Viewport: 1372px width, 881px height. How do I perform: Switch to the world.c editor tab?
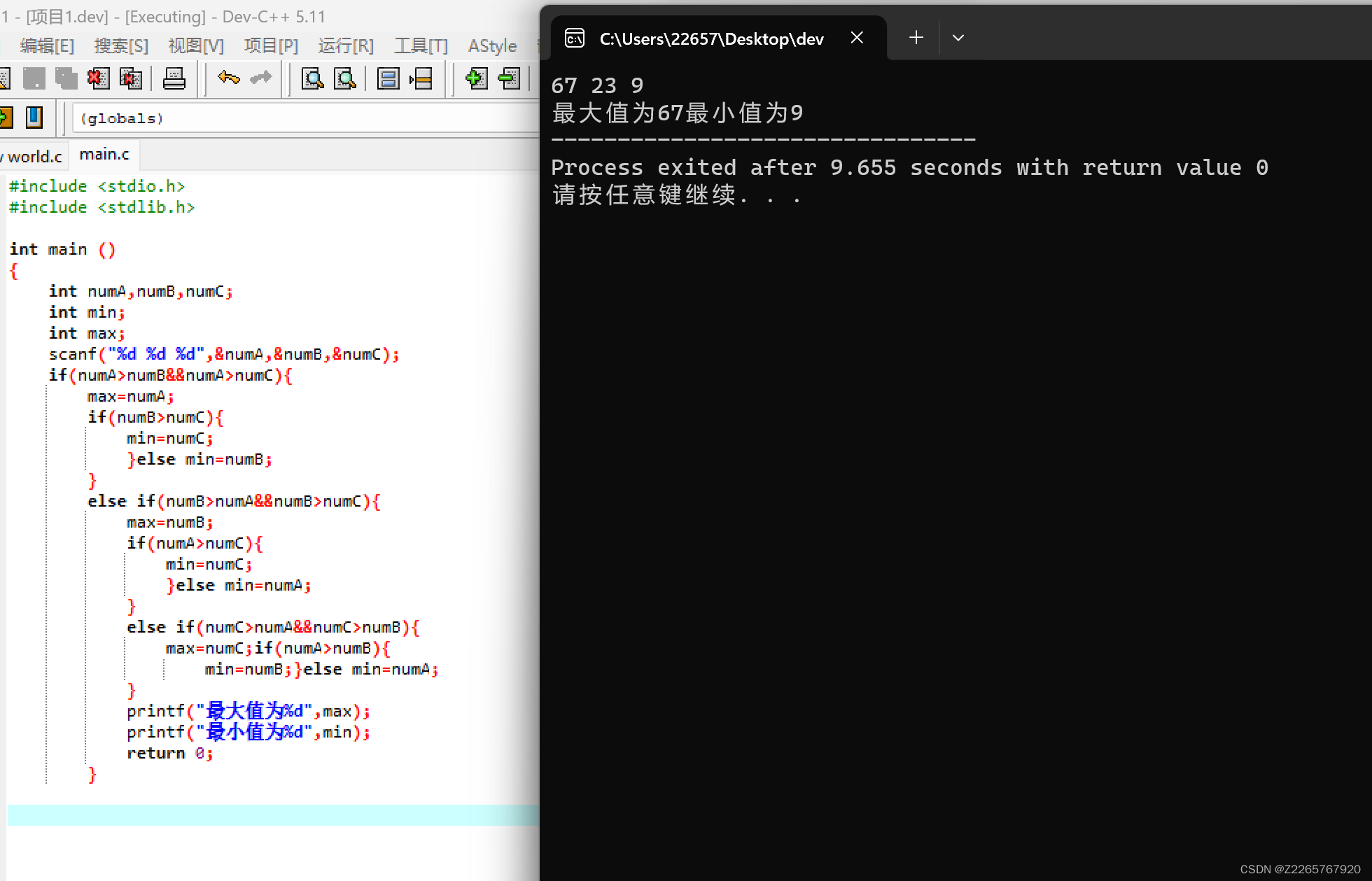[x=34, y=156]
